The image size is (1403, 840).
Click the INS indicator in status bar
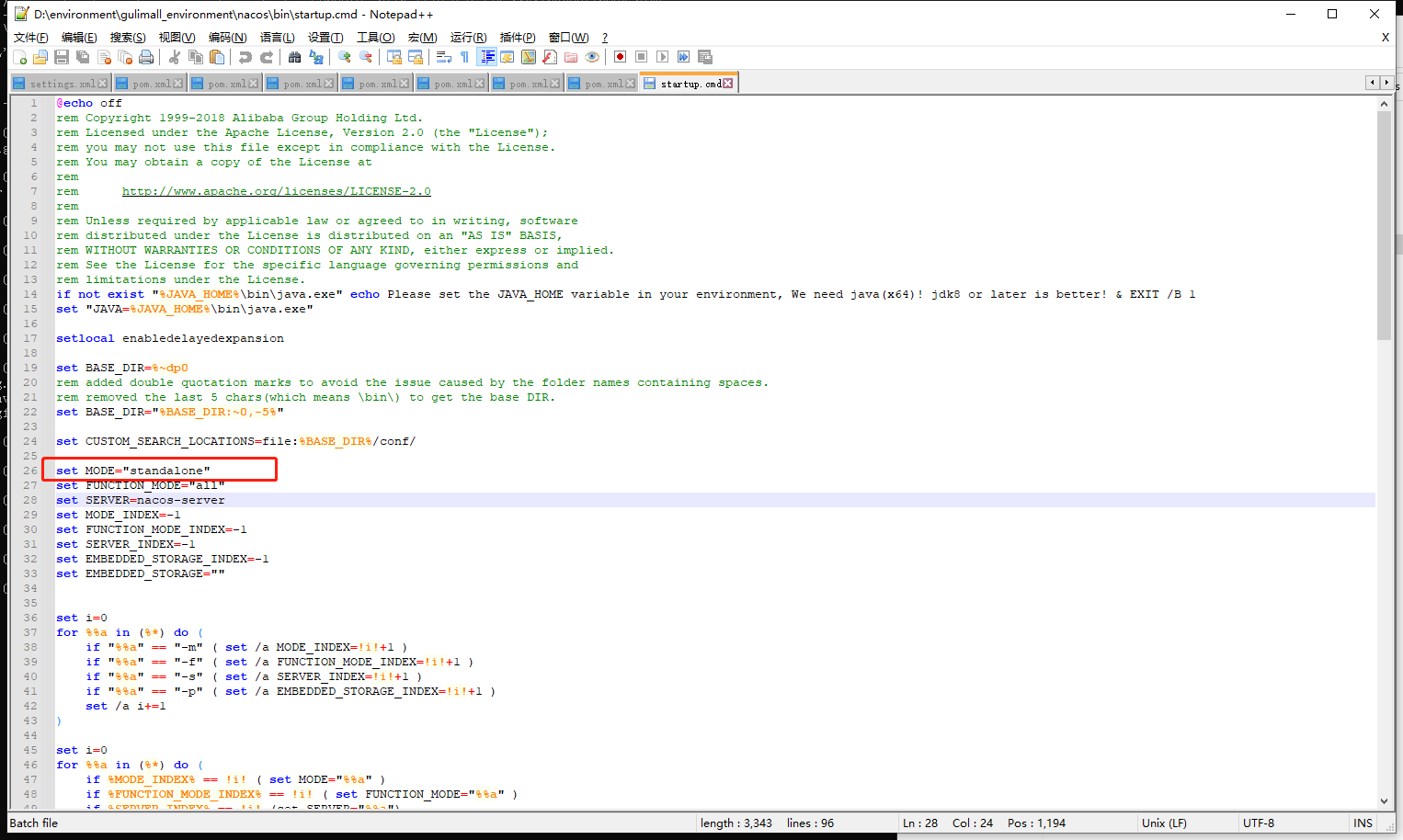click(1363, 823)
